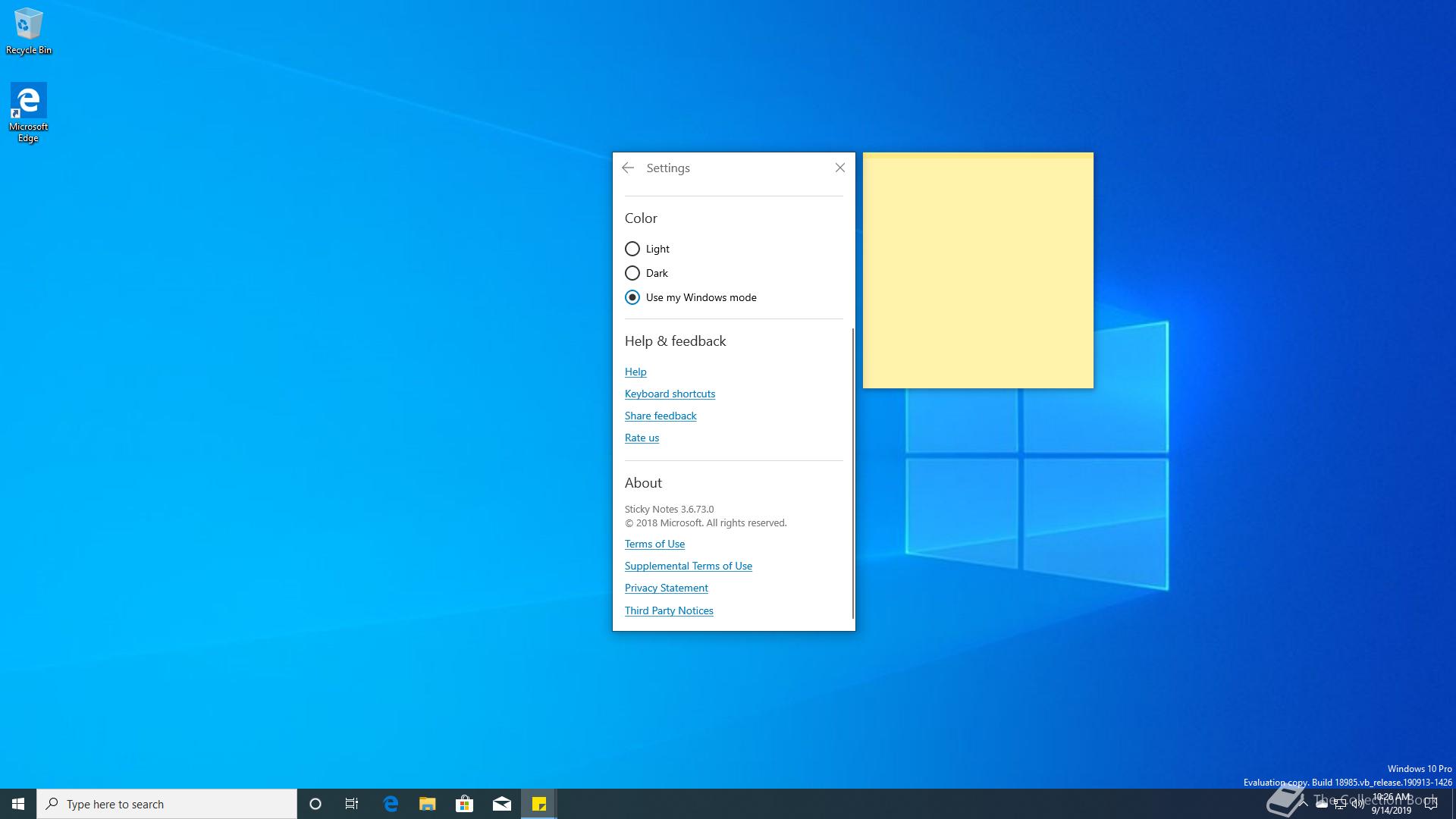This screenshot has height=819, width=1456.
Task: Click the Sticky Notes taskbar icon
Action: pyautogui.click(x=539, y=804)
